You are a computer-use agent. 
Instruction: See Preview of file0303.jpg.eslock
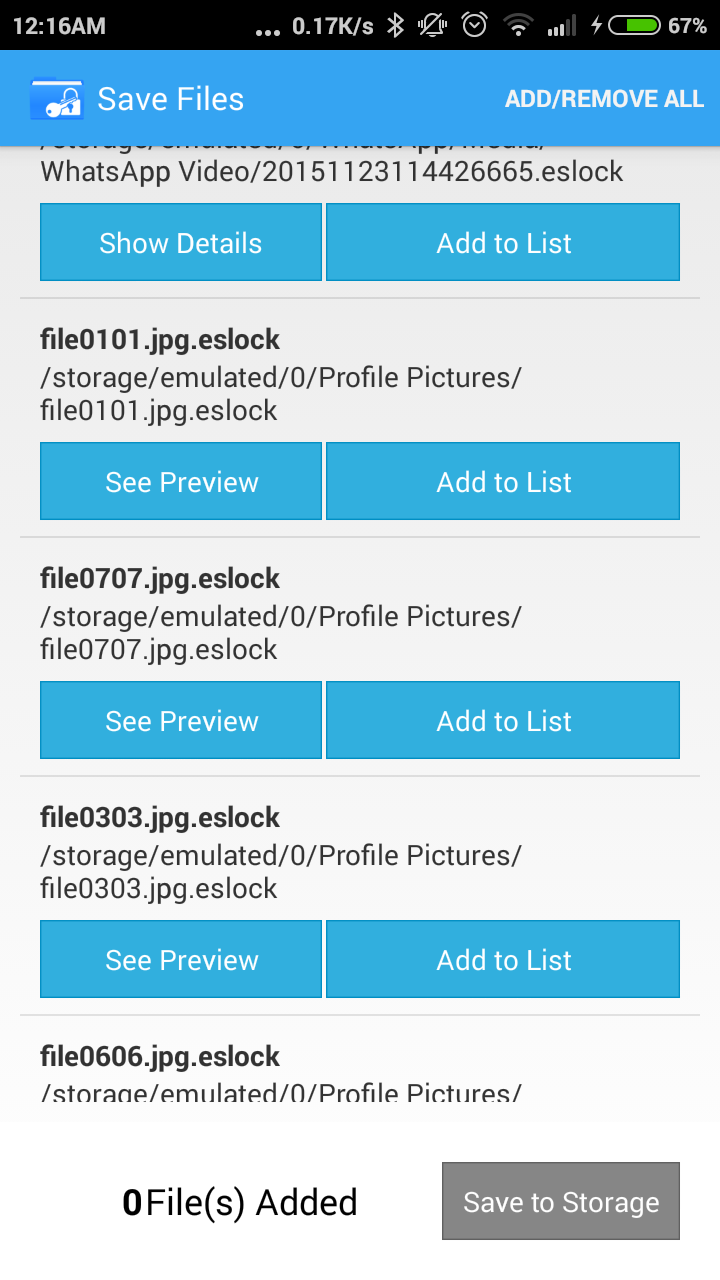click(181, 960)
